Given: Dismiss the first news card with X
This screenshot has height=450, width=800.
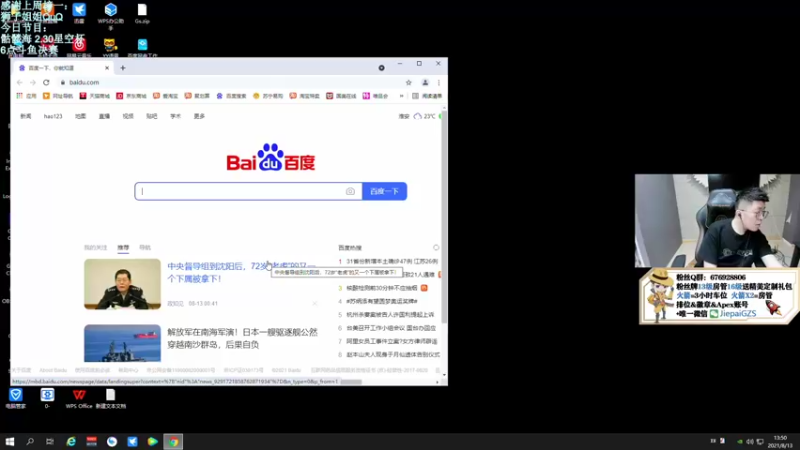Looking at the screenshot, I should click(315, 303).
